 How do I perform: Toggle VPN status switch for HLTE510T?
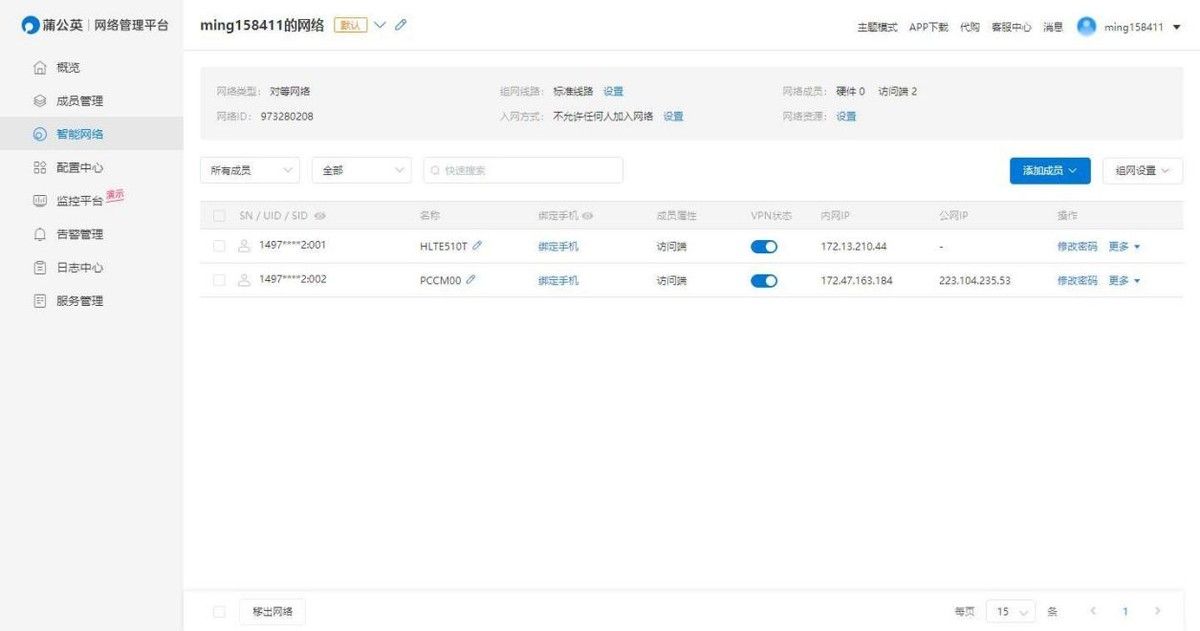pyautogui.click(x=764, y=246)
